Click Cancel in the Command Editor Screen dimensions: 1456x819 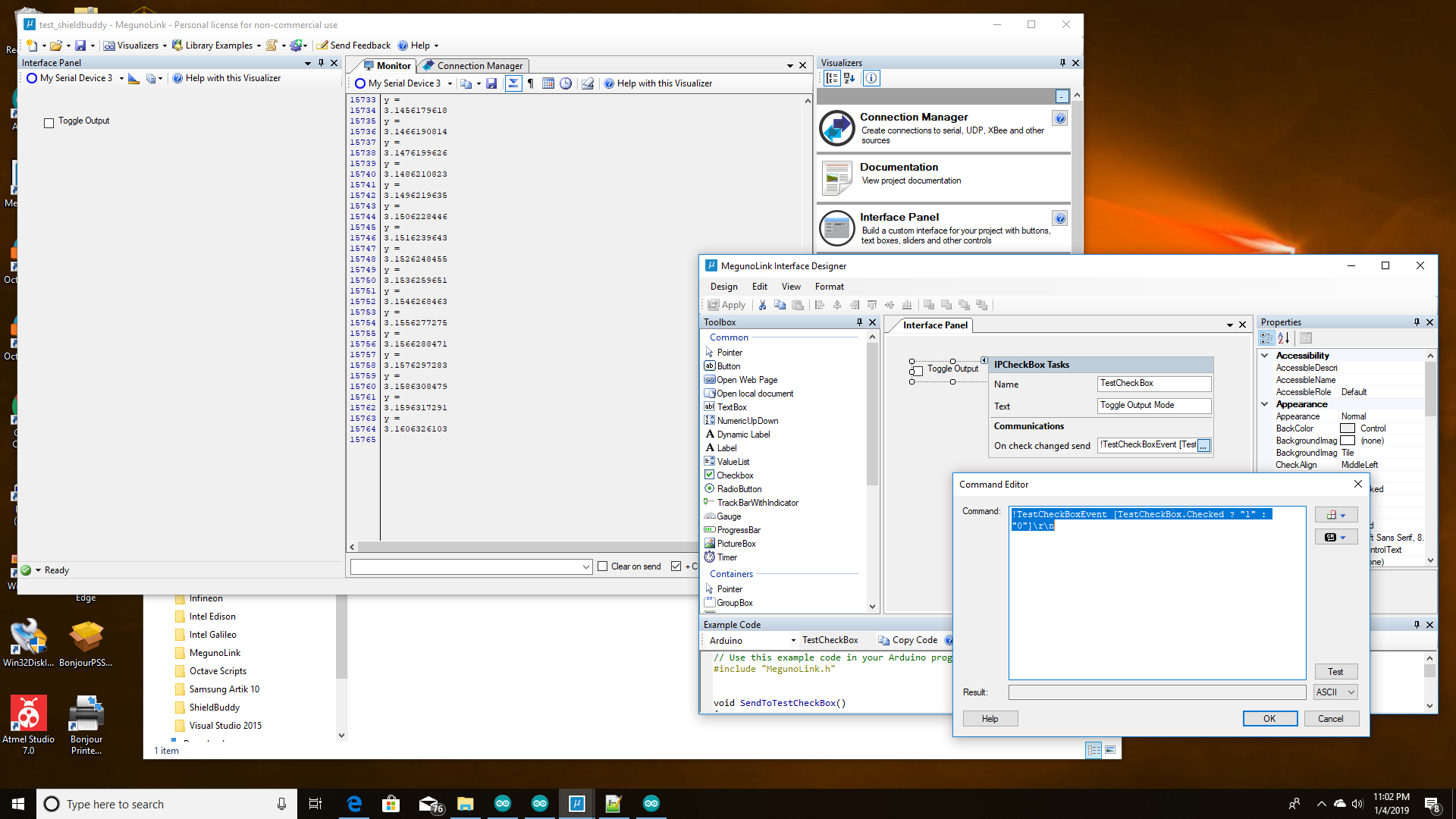coord(1331,718)
